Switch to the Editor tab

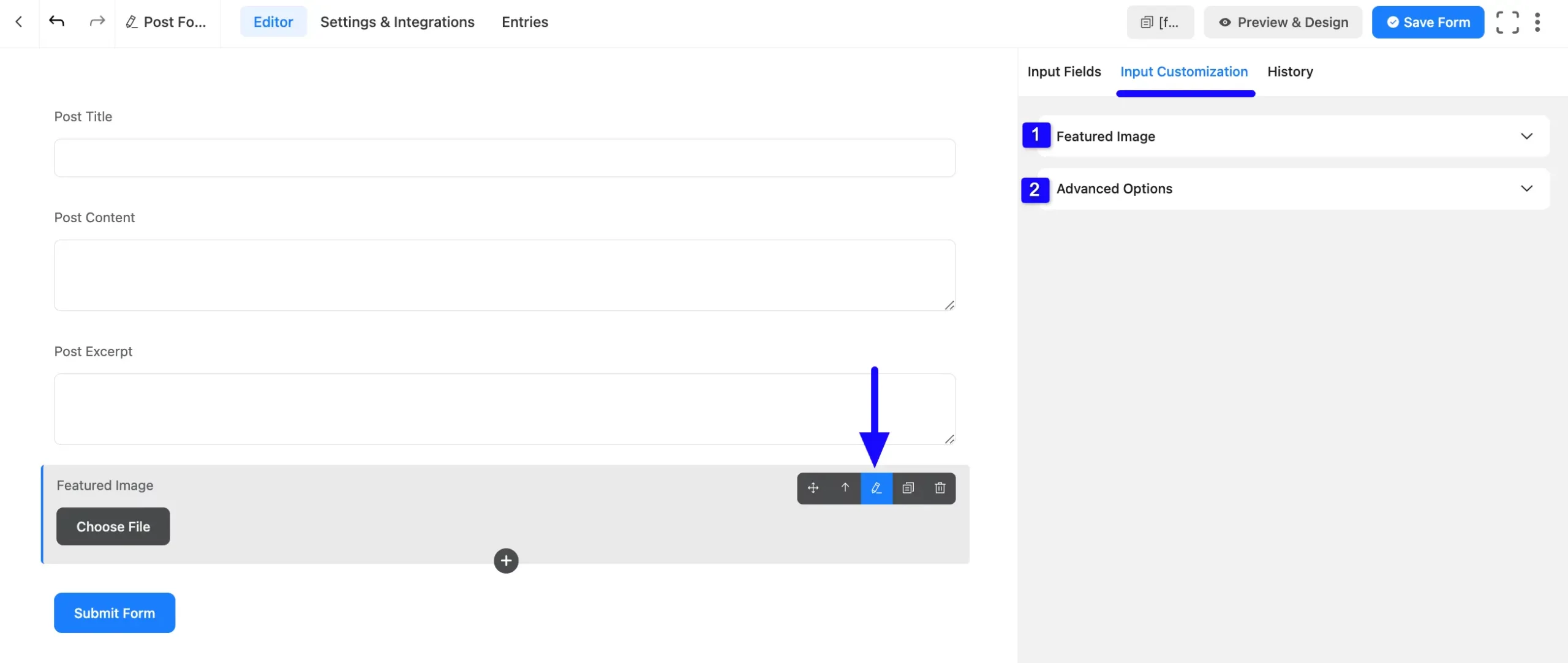point(273,22)
